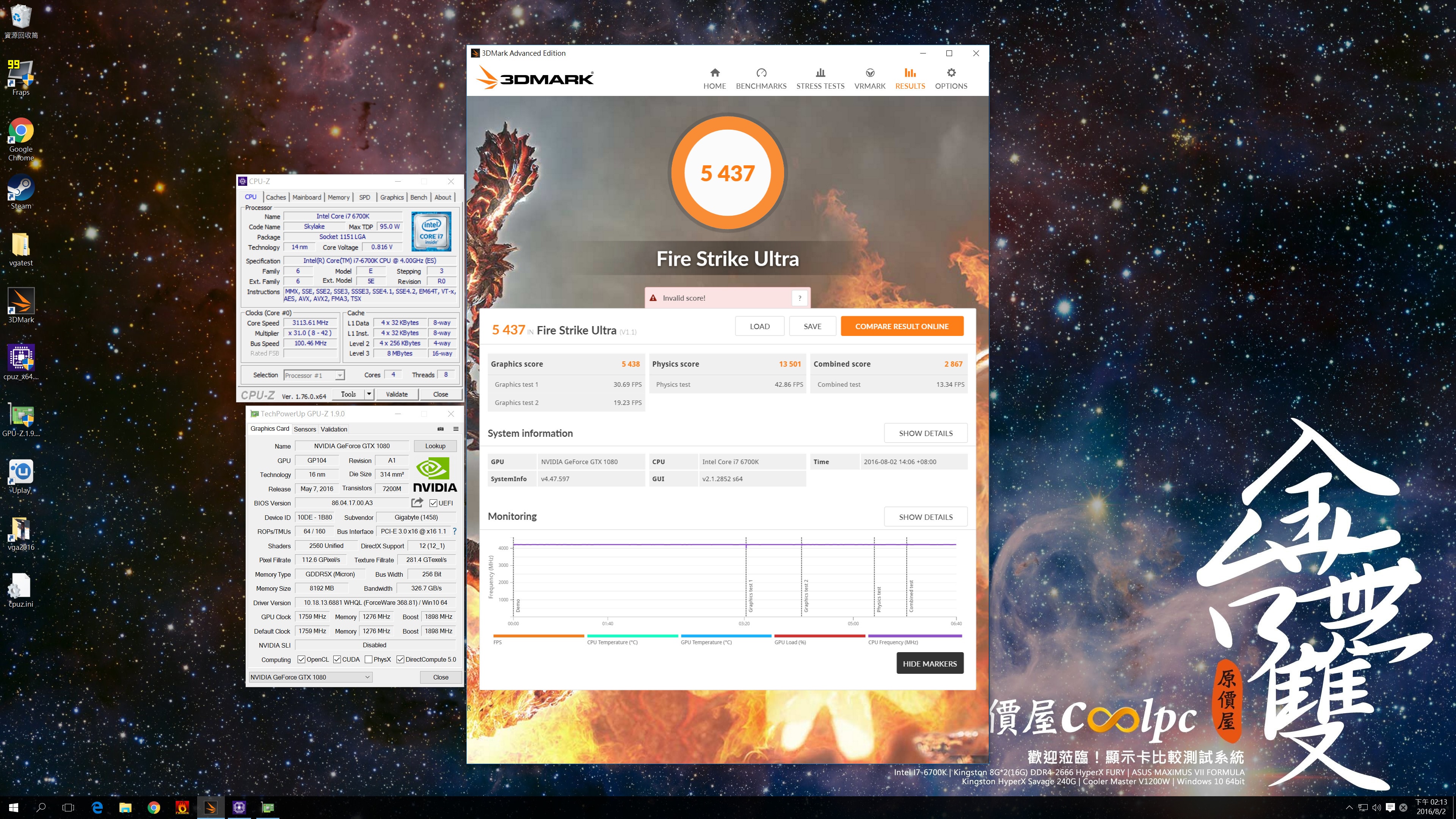Viewport: 1456px width, 819px height.
Task: Open the Steam desktop shortcut
Action: pos(21,192)
